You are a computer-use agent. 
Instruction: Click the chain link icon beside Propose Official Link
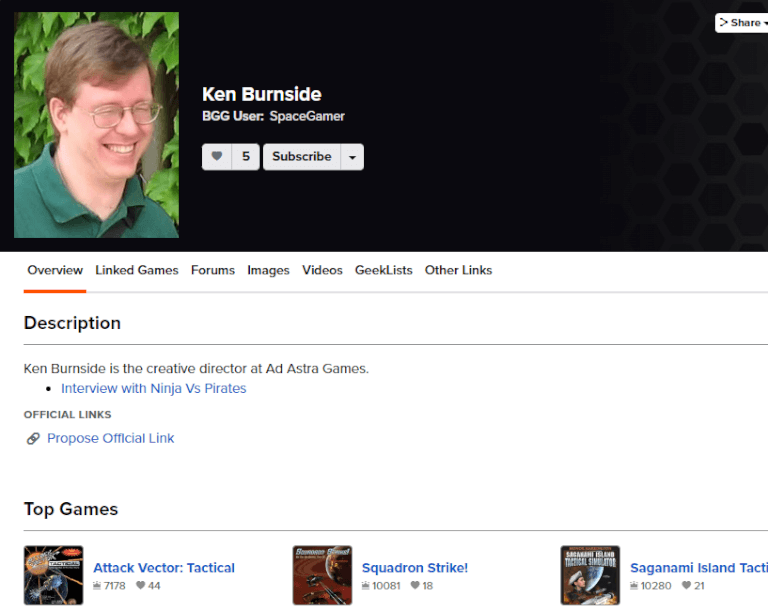click(x=33, y=439)
